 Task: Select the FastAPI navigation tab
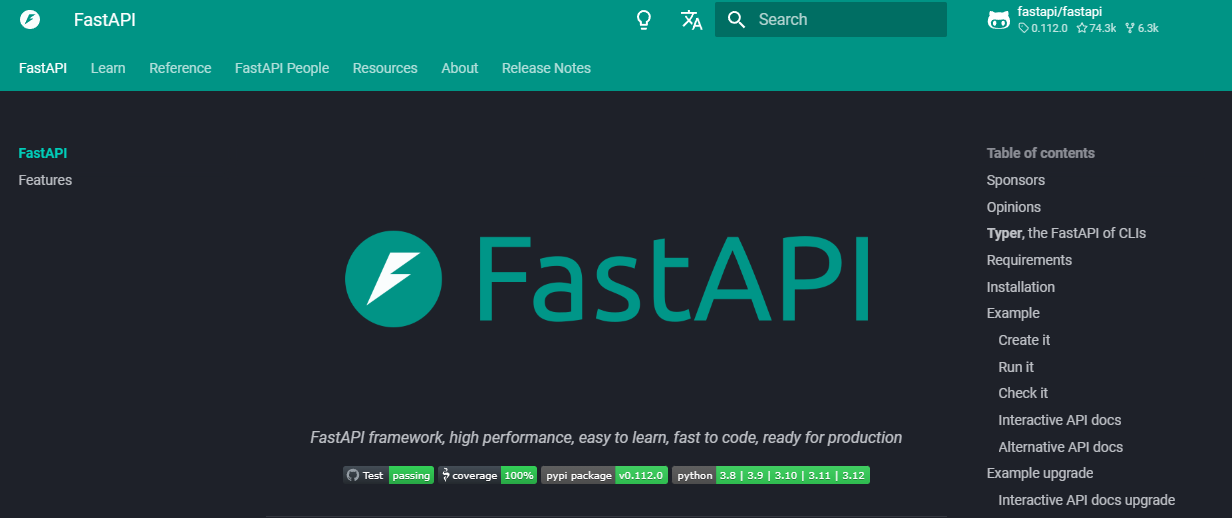(x=43, y=68)
